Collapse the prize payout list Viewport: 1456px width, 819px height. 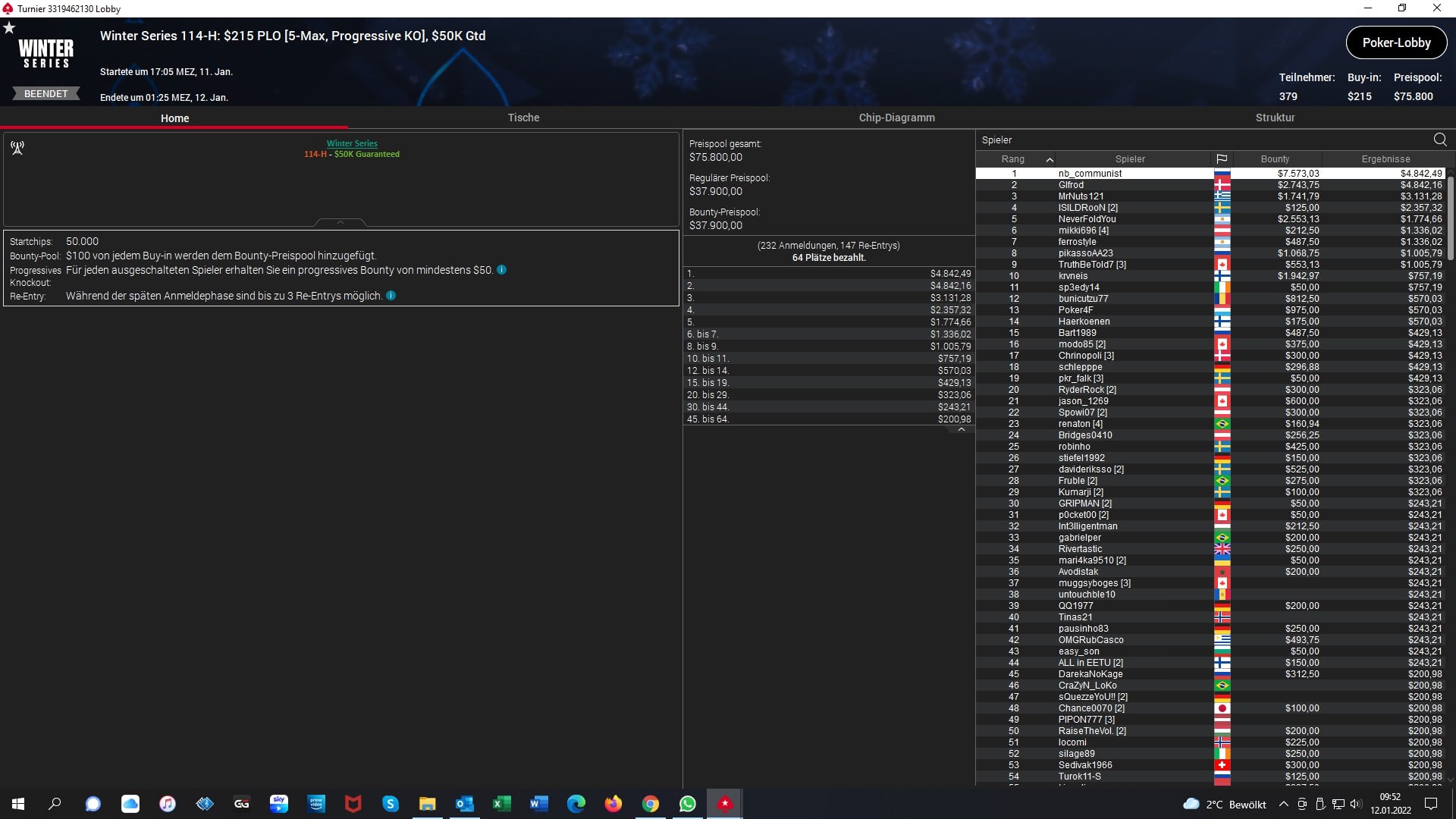[961, 429]
